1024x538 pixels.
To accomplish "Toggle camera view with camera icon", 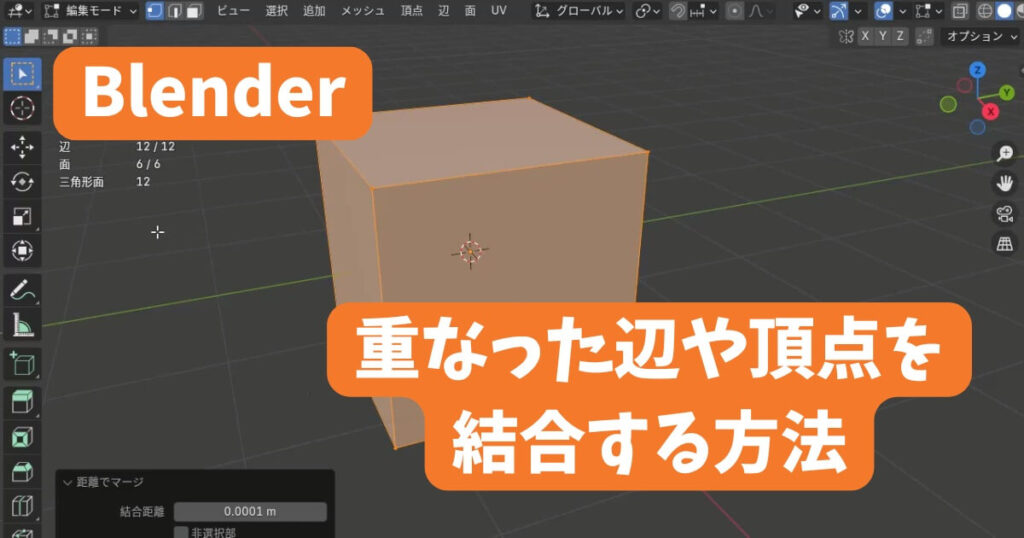I will [x=1004, y=214].
